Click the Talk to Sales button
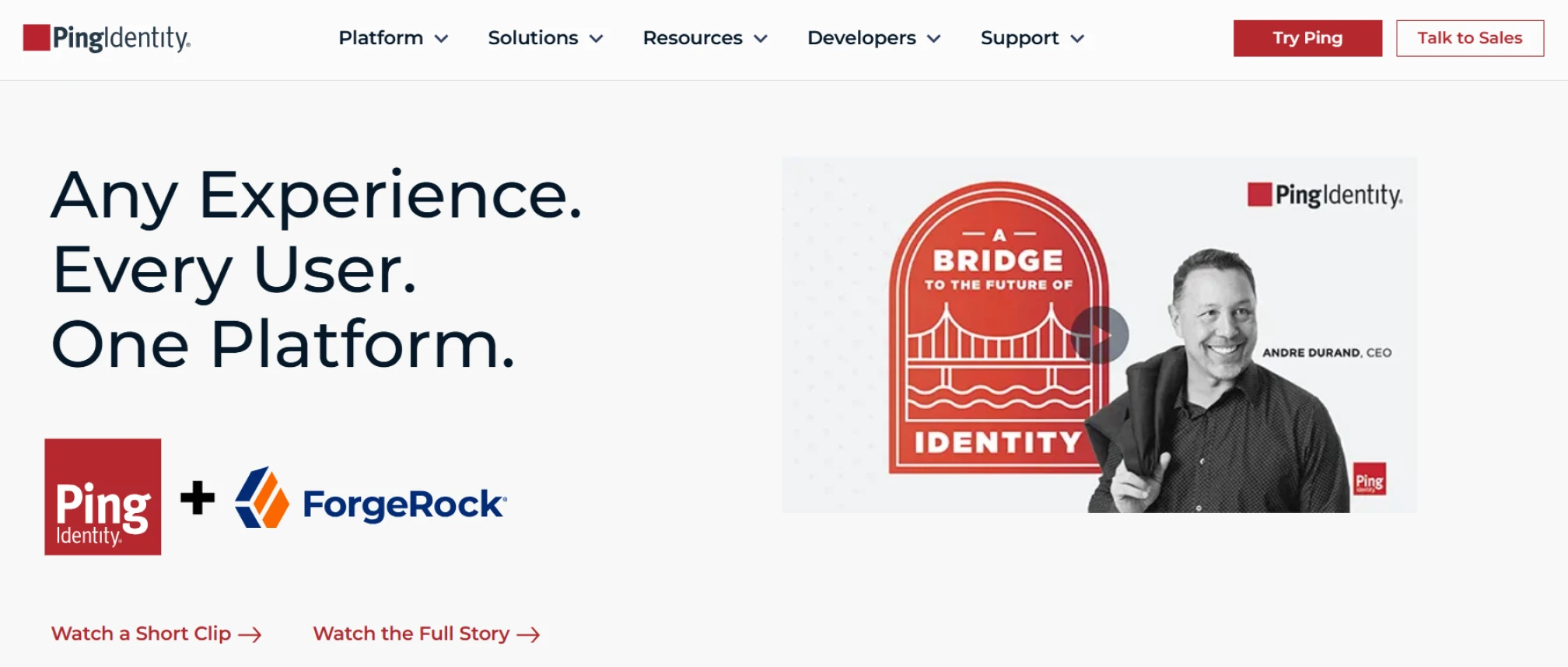1568x667 pixels. 1470,38
